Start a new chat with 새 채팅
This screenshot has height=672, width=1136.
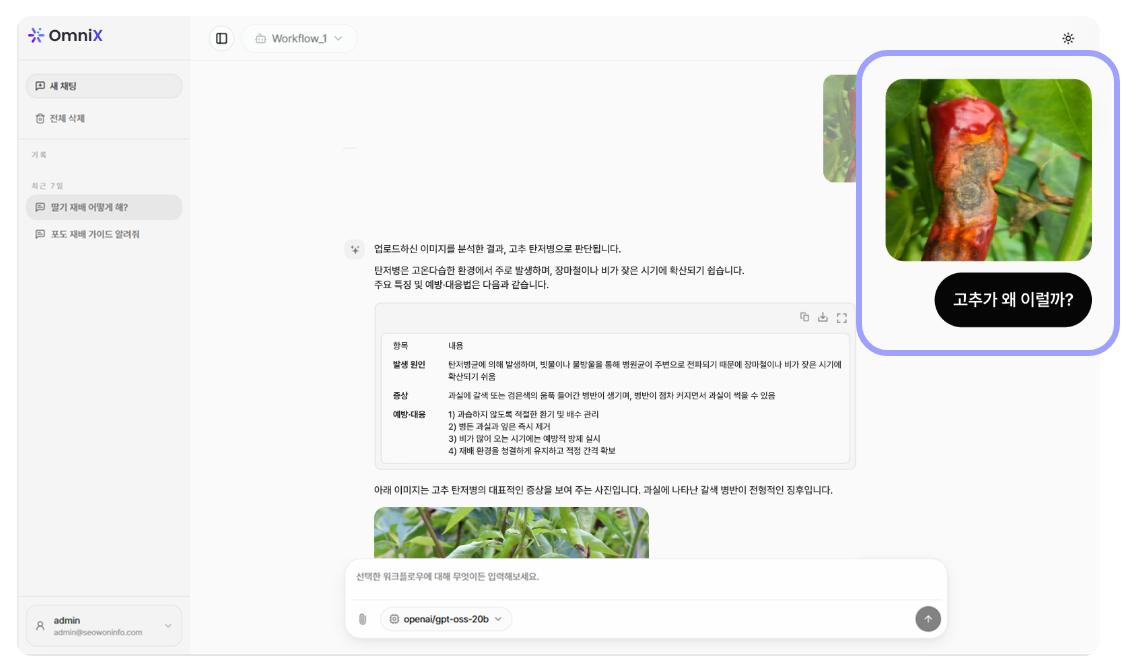click(104, 86)
